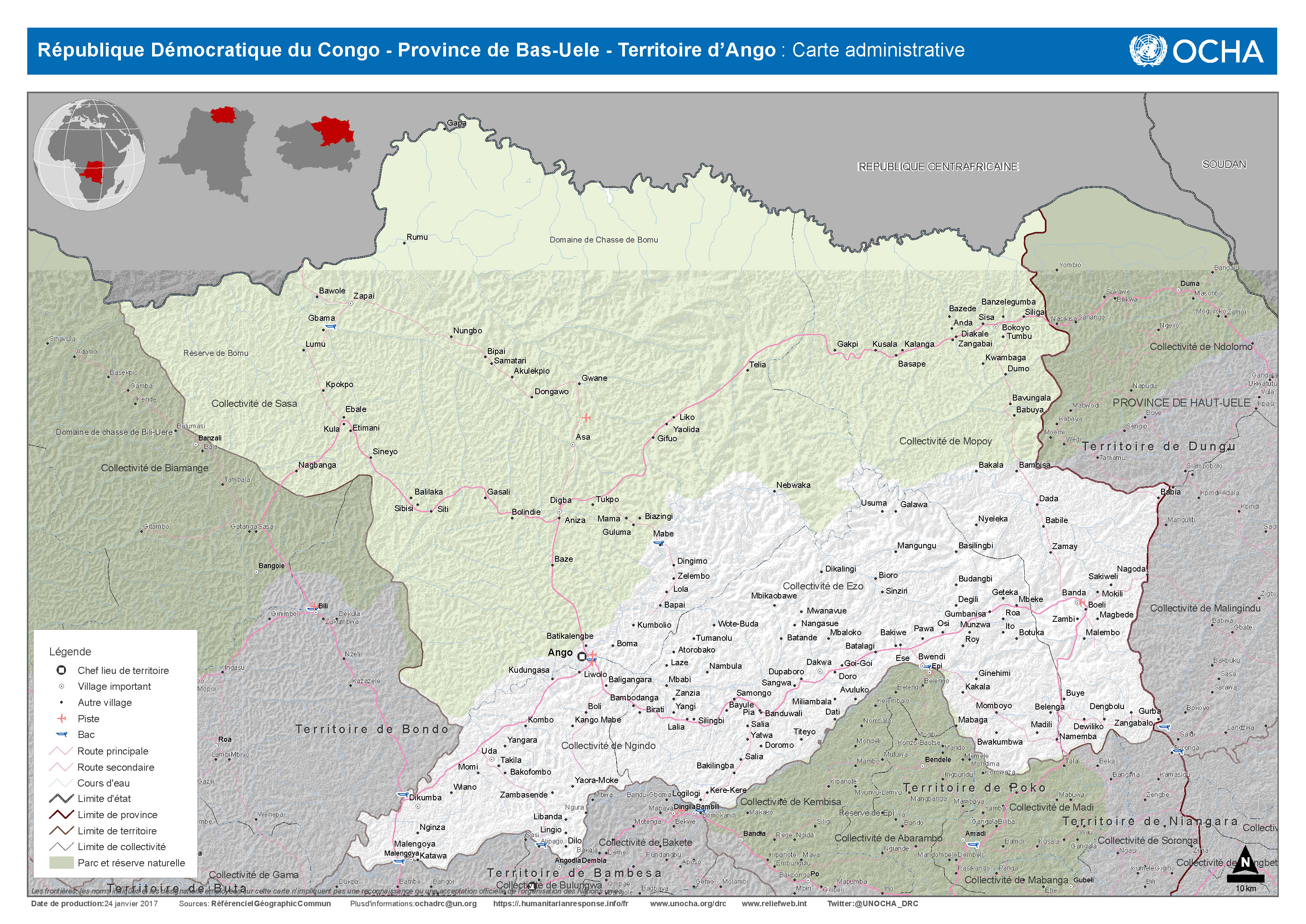
Task: Click the Bac ferry icon in legend
Action: coord(62,734)
